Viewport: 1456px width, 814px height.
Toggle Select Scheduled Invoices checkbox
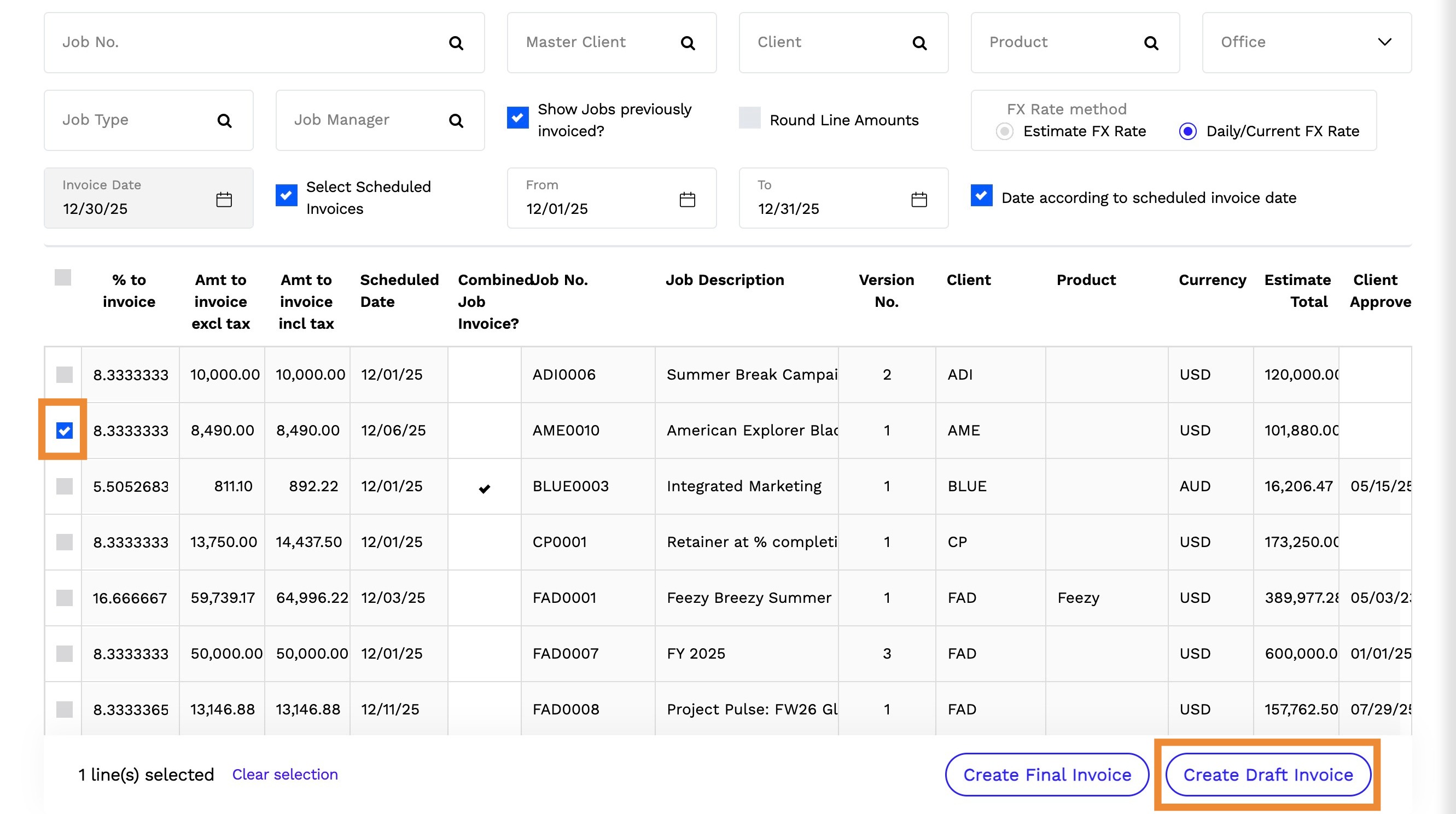pos(286,196)
